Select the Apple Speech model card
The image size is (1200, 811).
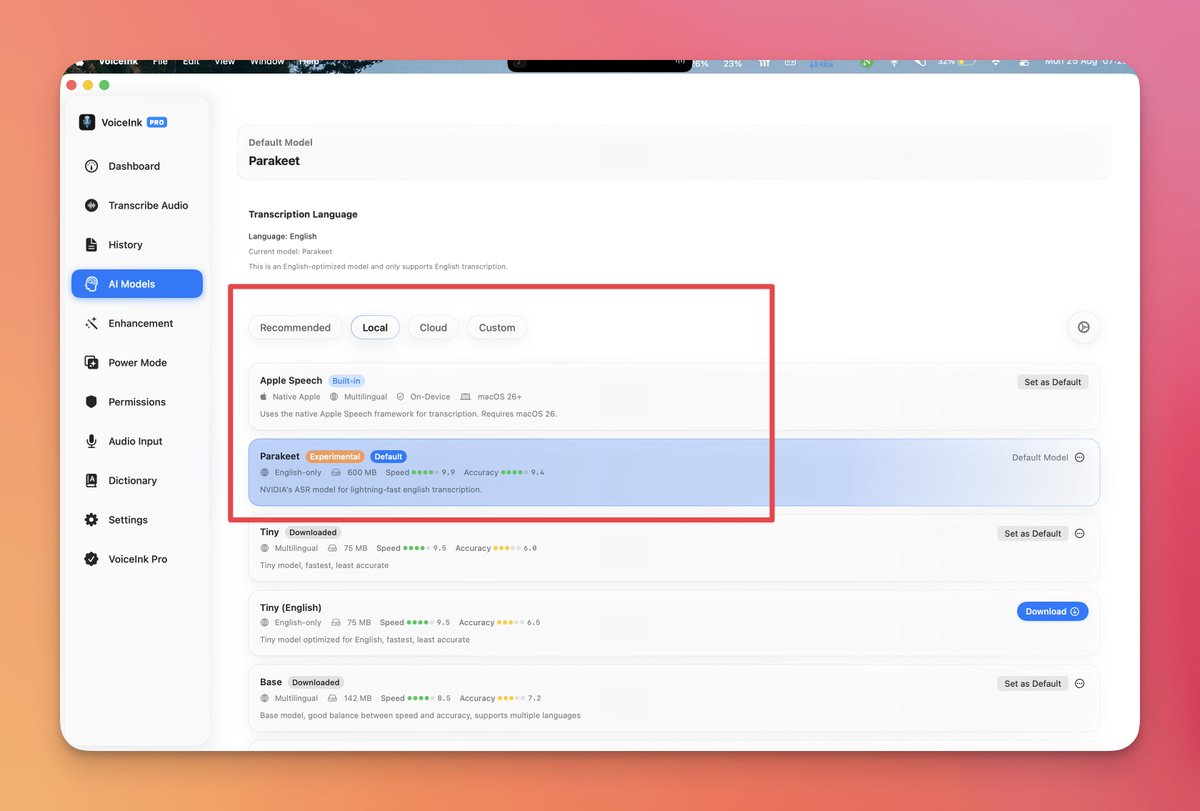pyautogui.click(x=674, y=397)
